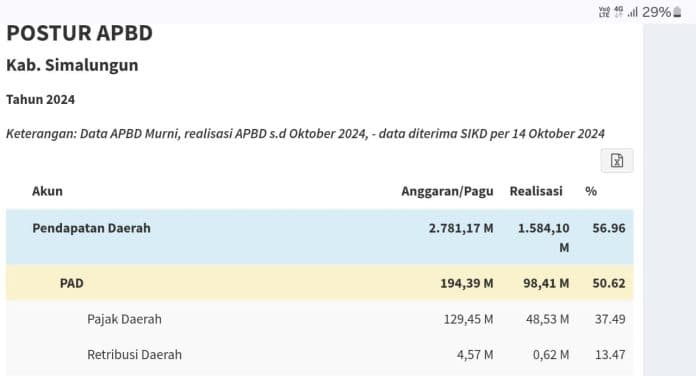Tap the 4G network indicator
Screen dimensions: 696x376
pyautogui.click(x=618, y=12)
